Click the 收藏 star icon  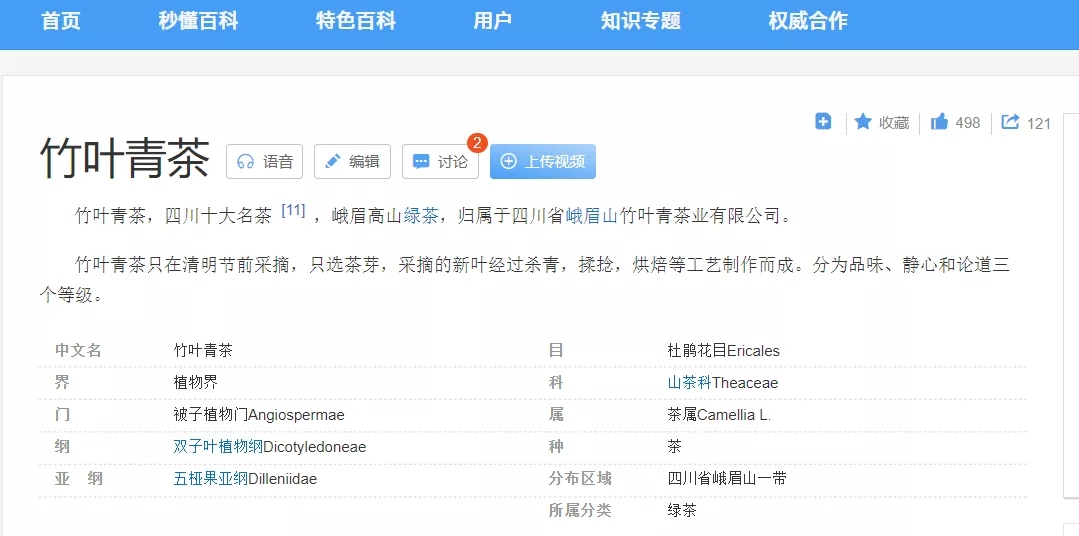tap(863, 122)
